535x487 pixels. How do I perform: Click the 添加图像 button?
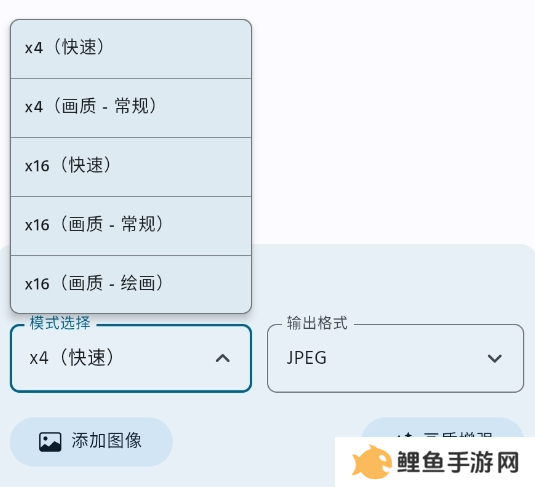click(91, 442)
